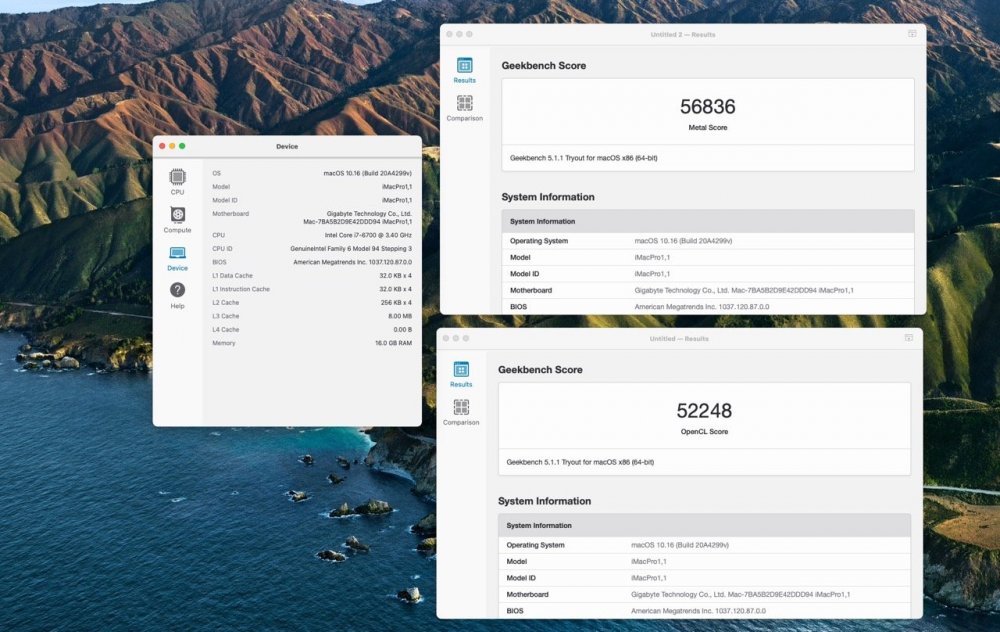Click the Metal Score label
The height and width of the screenshot is (632, 1000).
coord(707,128)
